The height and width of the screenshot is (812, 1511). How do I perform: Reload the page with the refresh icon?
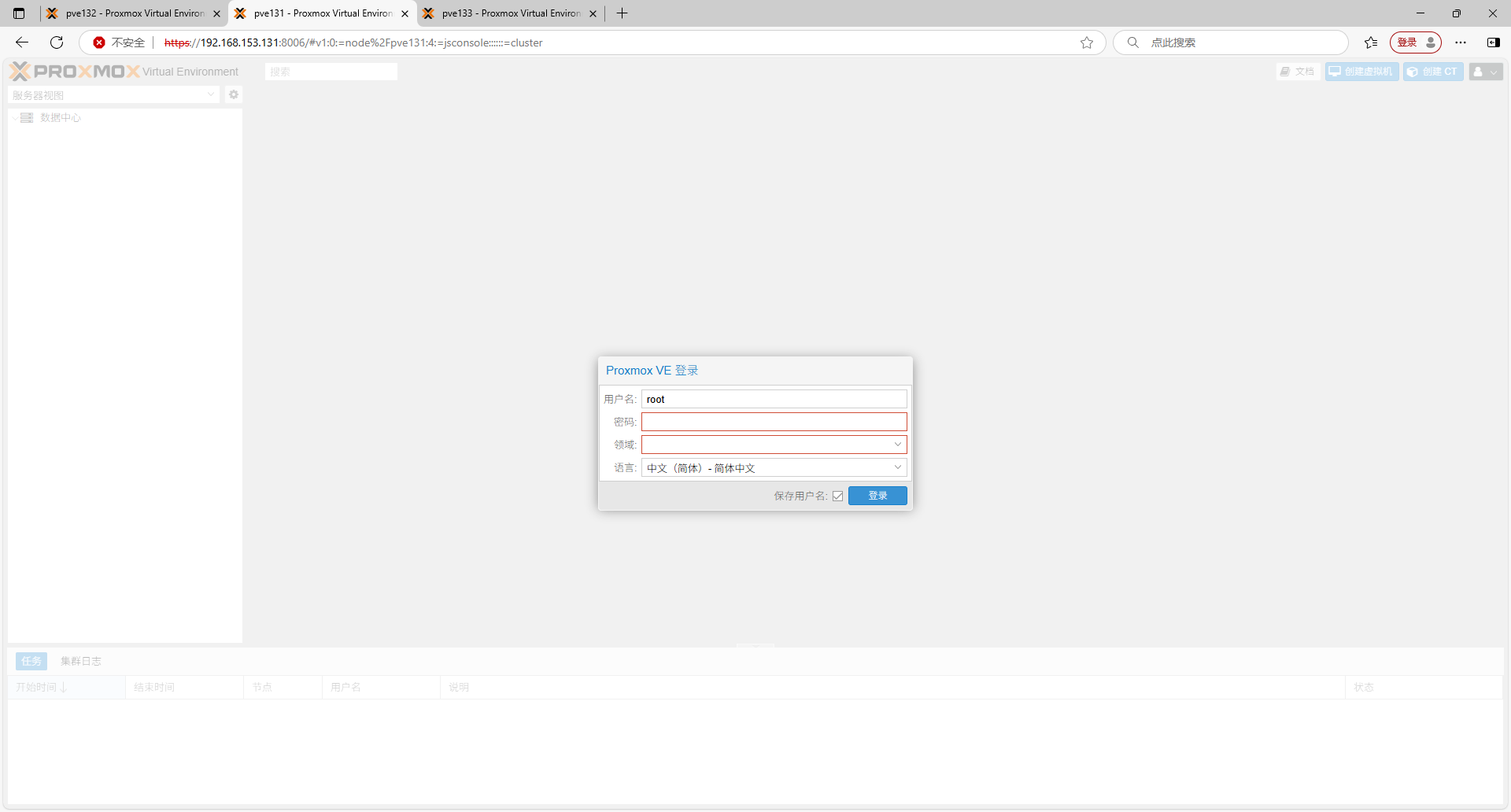57,42
